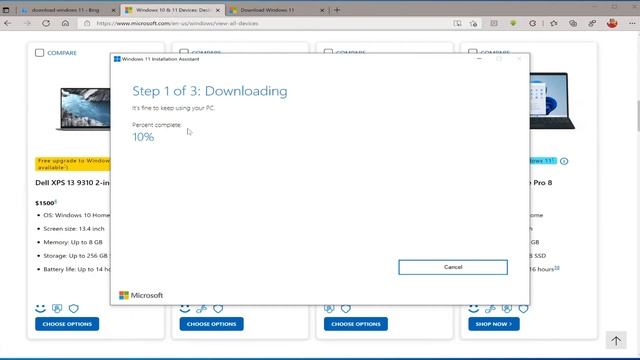Open the tab actions menu

click(6, 10)
